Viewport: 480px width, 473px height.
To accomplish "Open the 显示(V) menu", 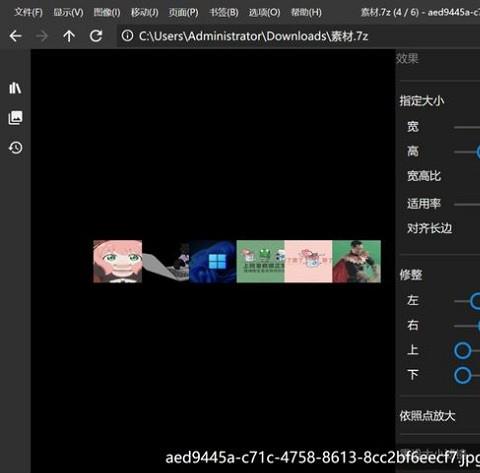I will pos(68,13).
